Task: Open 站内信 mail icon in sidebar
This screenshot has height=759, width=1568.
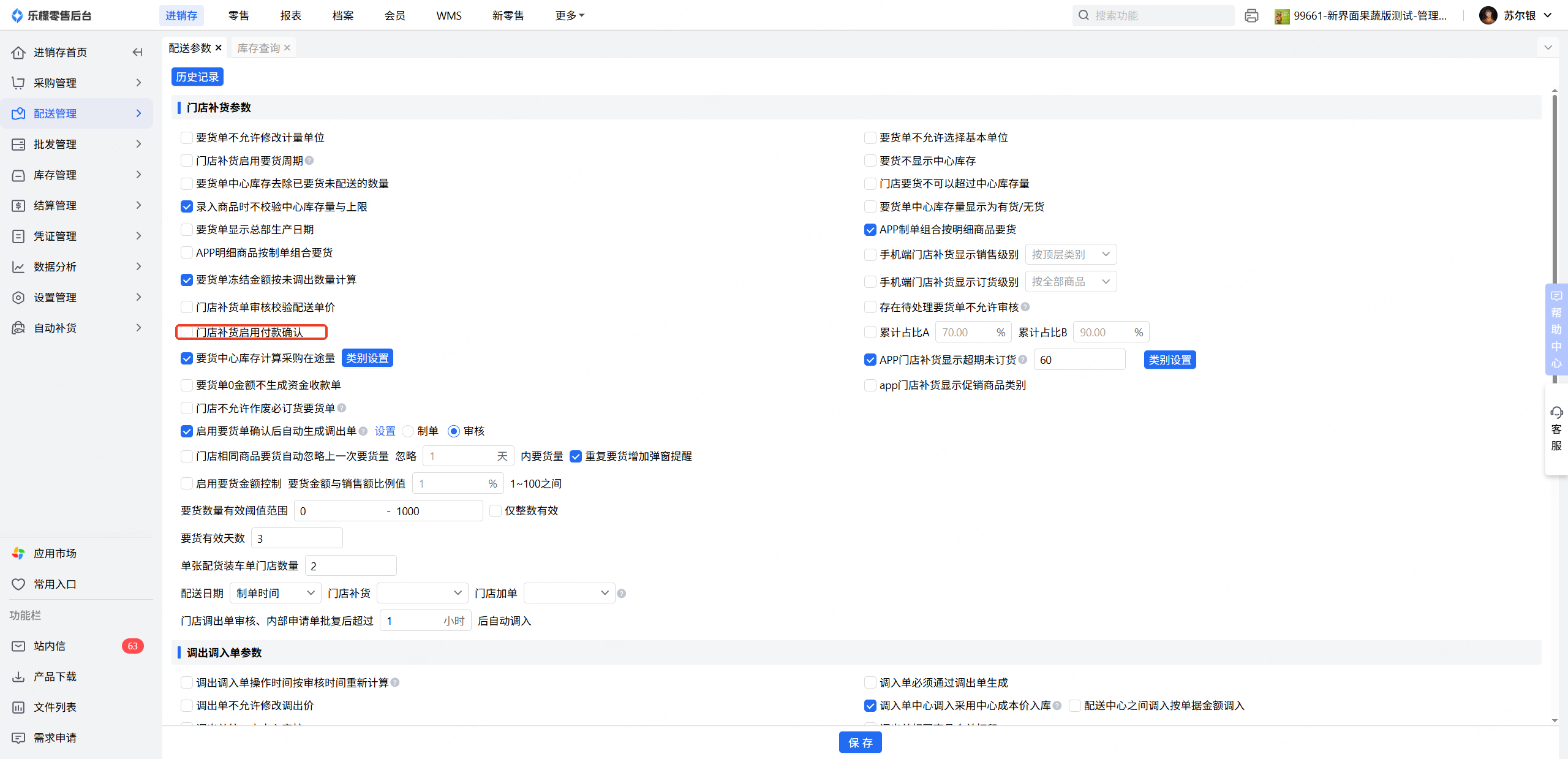Action: point(18,646)
